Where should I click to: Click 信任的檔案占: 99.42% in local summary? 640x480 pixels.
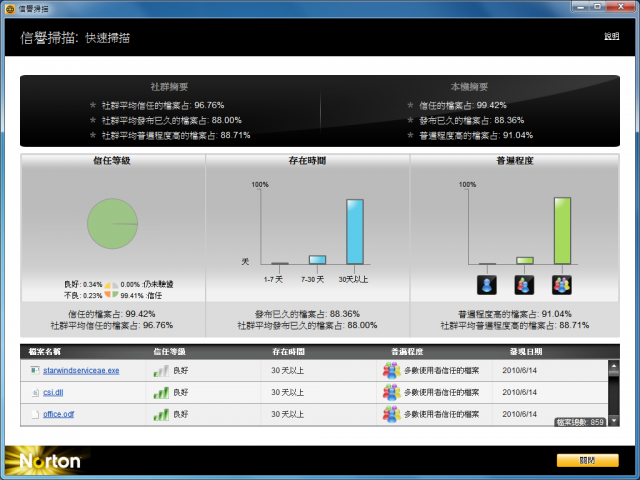point(463,105)
